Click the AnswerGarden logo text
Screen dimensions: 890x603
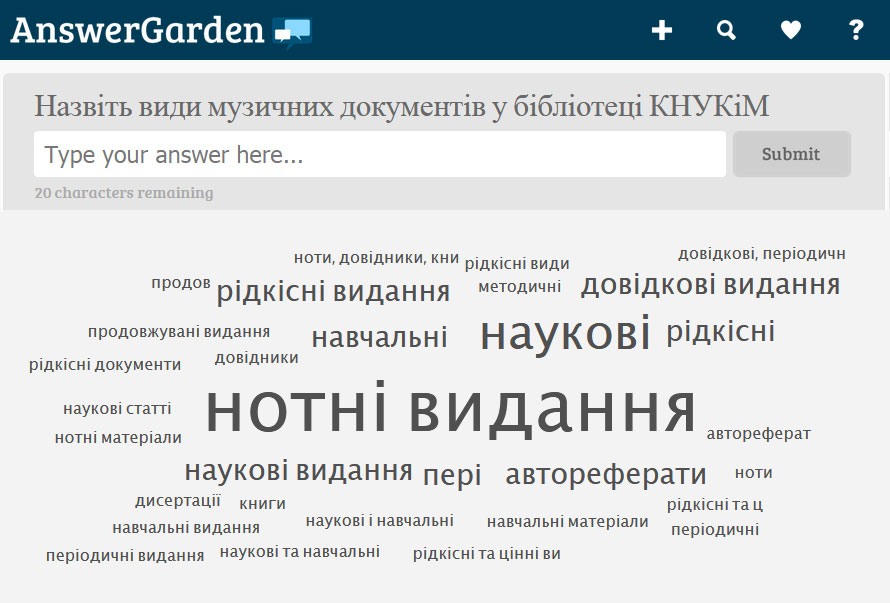click(137, 30)
